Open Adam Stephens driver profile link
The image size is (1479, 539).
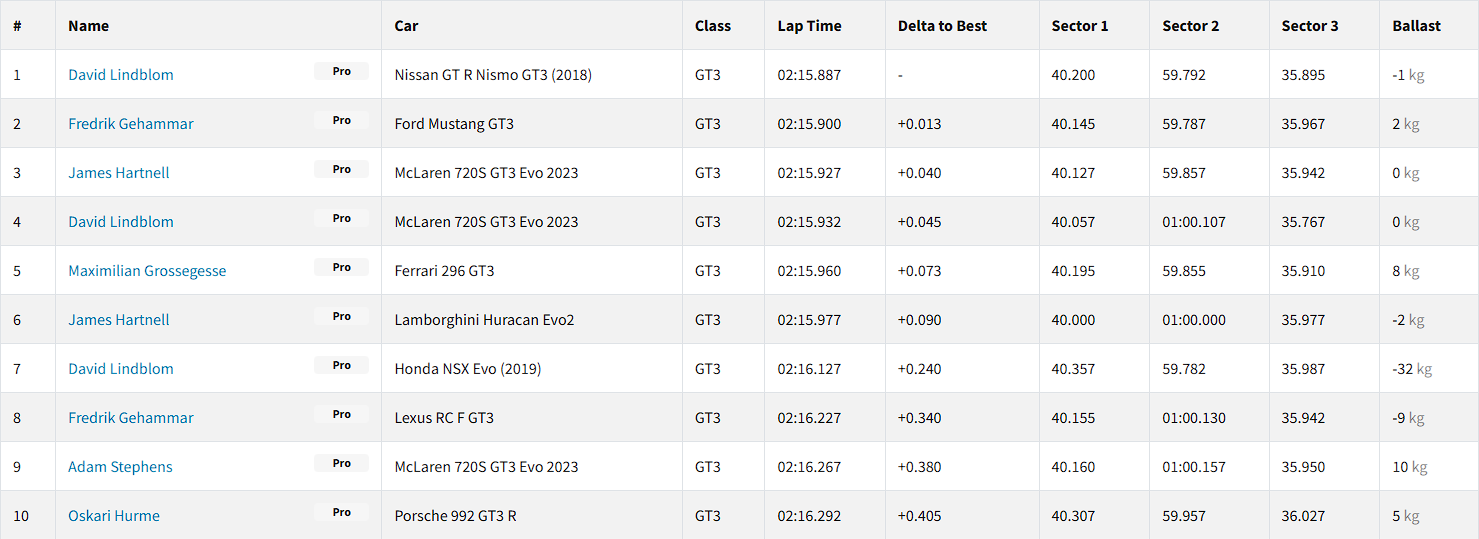point(120,467)
